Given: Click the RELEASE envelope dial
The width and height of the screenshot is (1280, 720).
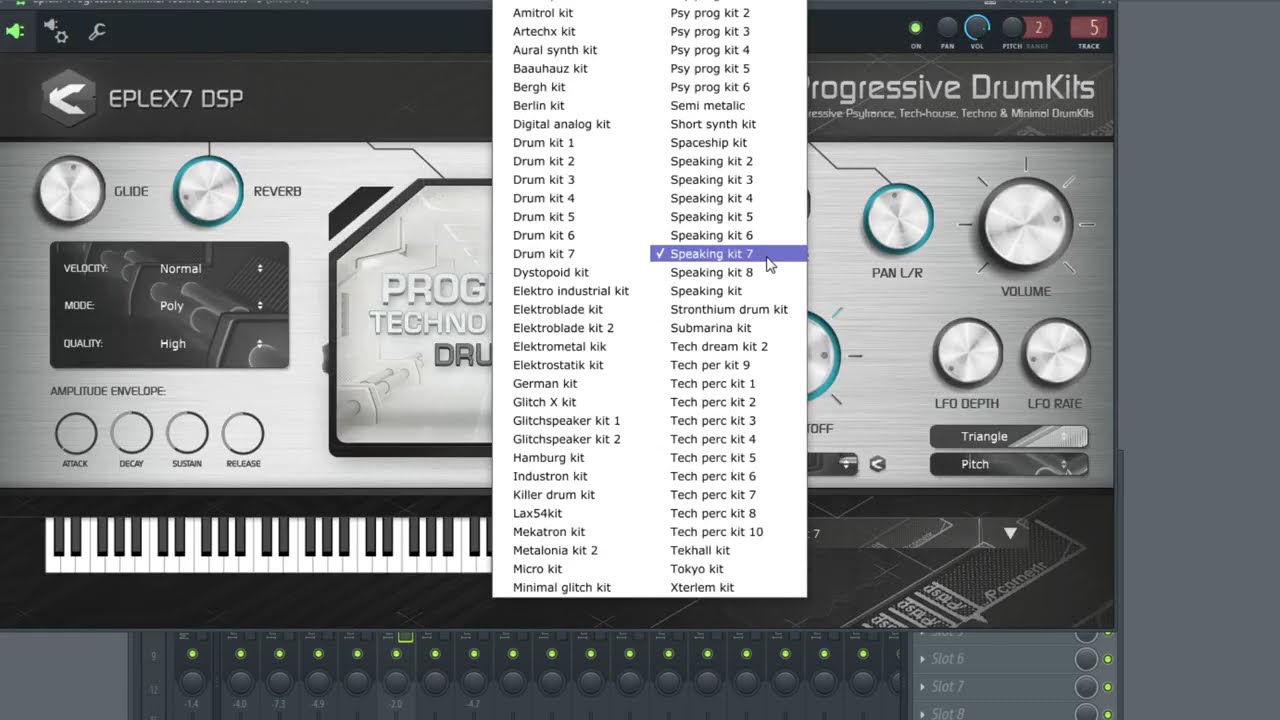Looking at the screenshot, I should pos(243,434).
